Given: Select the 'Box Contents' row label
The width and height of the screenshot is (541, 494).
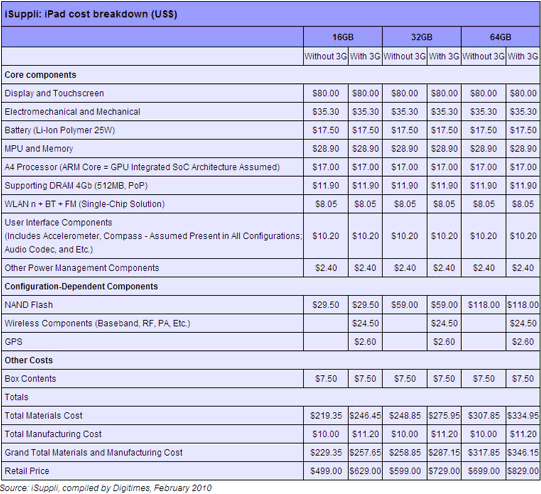Looking at the screenshot, I should 30,379.
